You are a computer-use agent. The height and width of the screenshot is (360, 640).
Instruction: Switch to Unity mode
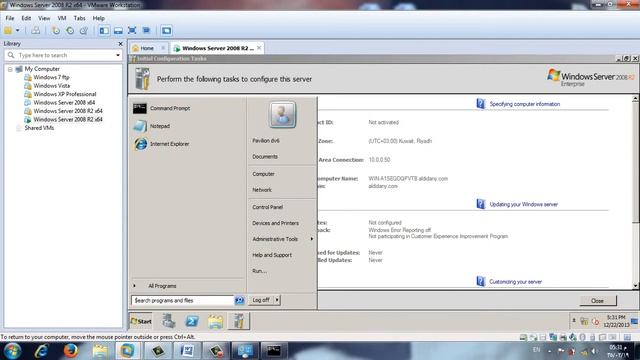coord(146,31)
